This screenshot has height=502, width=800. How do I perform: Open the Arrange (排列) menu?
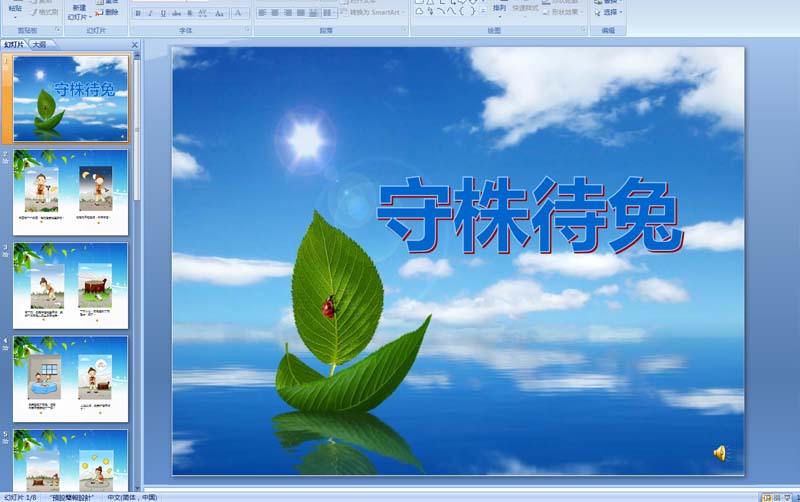point(499,8)
